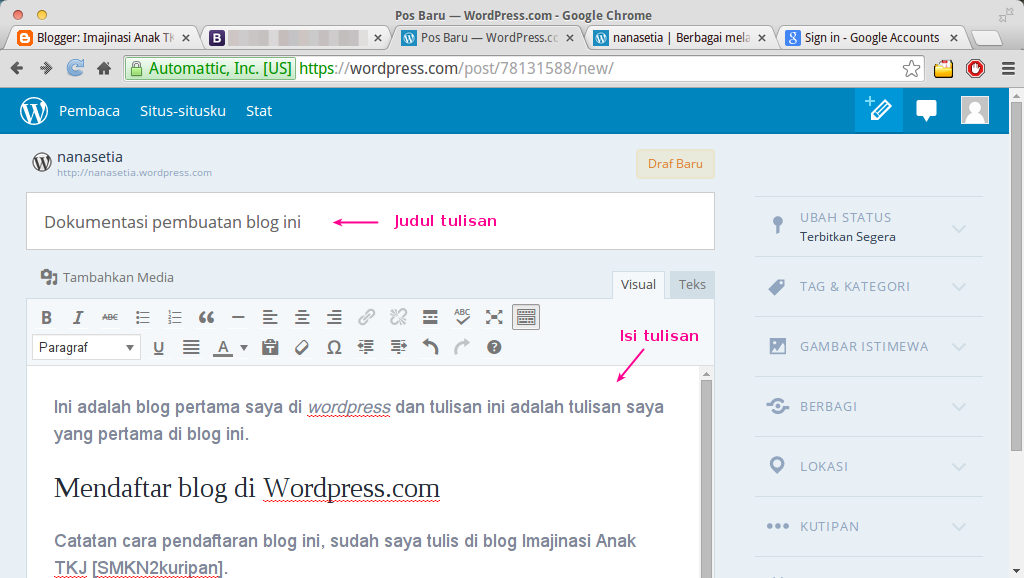This screenshot has height=578, width=1024.
Task: Insert or edit link icon
Action: 366,317
